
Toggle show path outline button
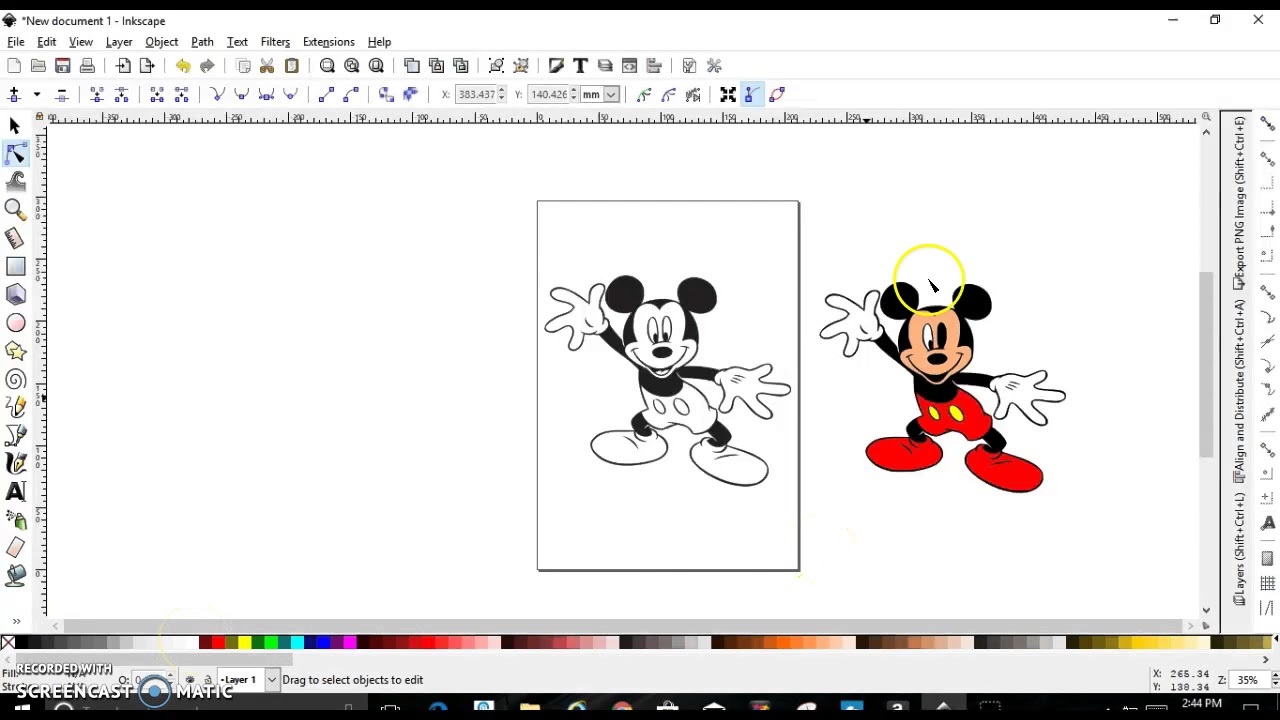[x=777, y=94]
